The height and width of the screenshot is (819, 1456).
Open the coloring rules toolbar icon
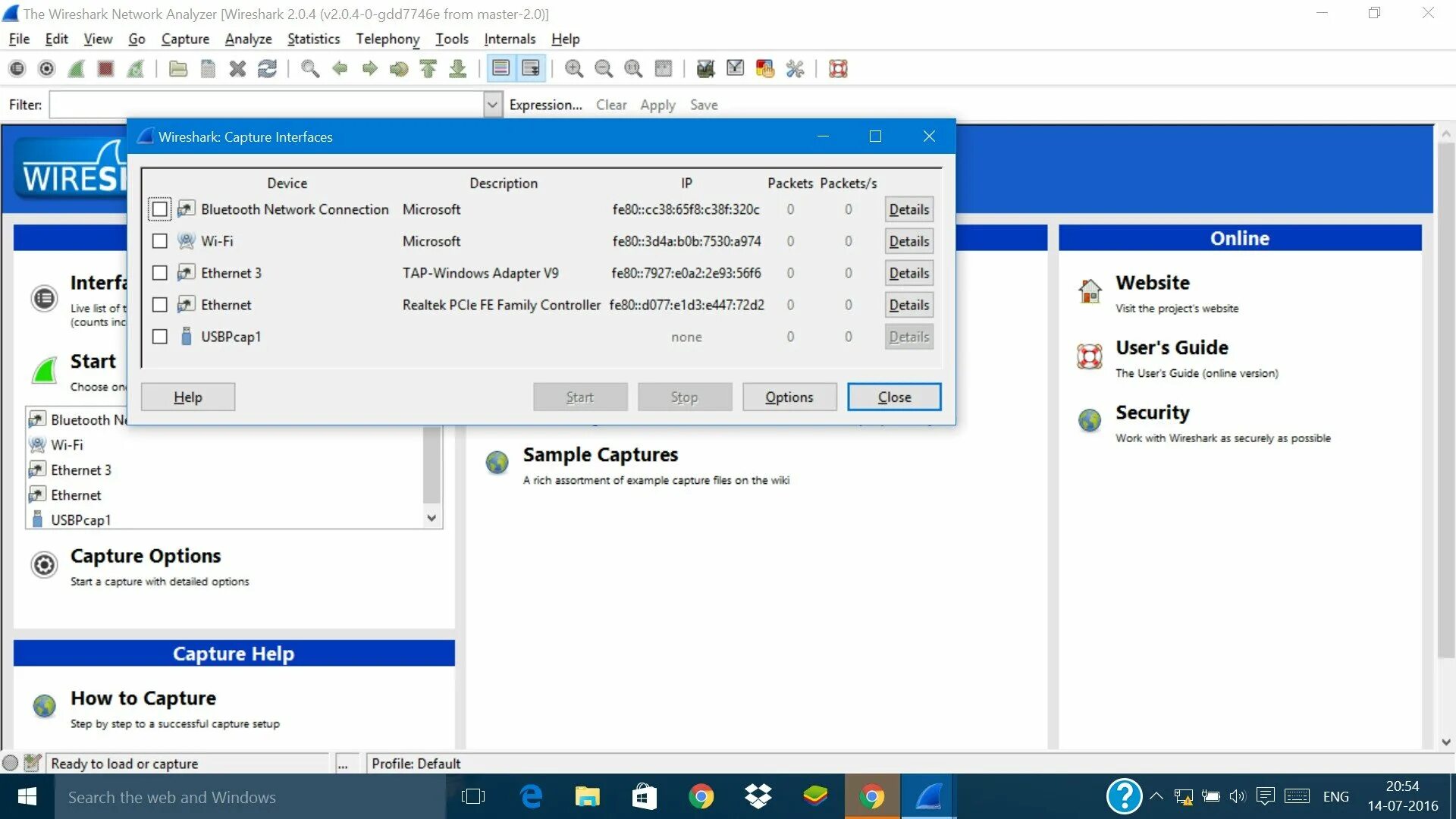click(764, 69)
